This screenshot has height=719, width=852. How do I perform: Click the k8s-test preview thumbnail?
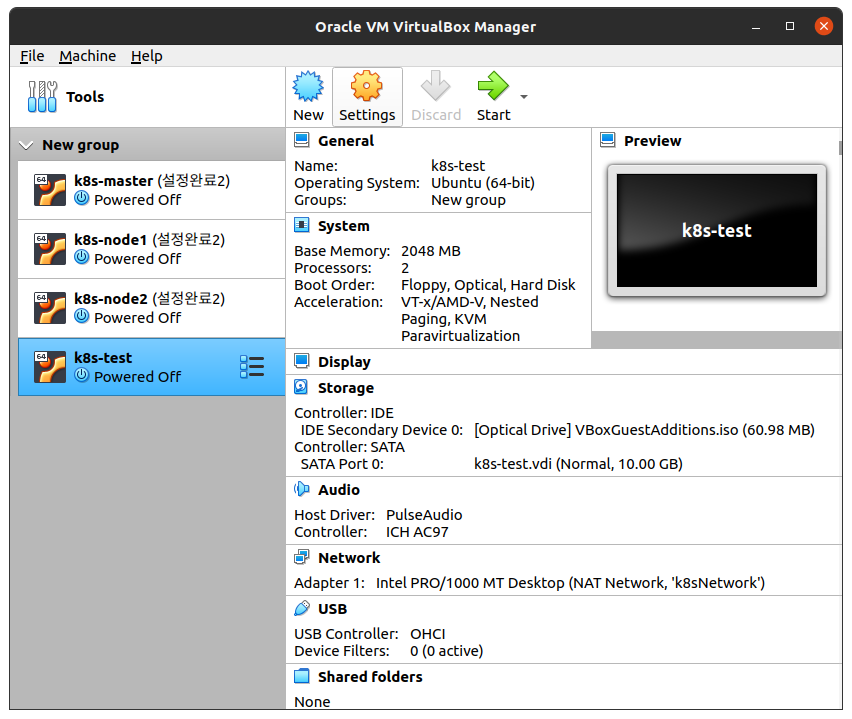(x=717, y=230)
